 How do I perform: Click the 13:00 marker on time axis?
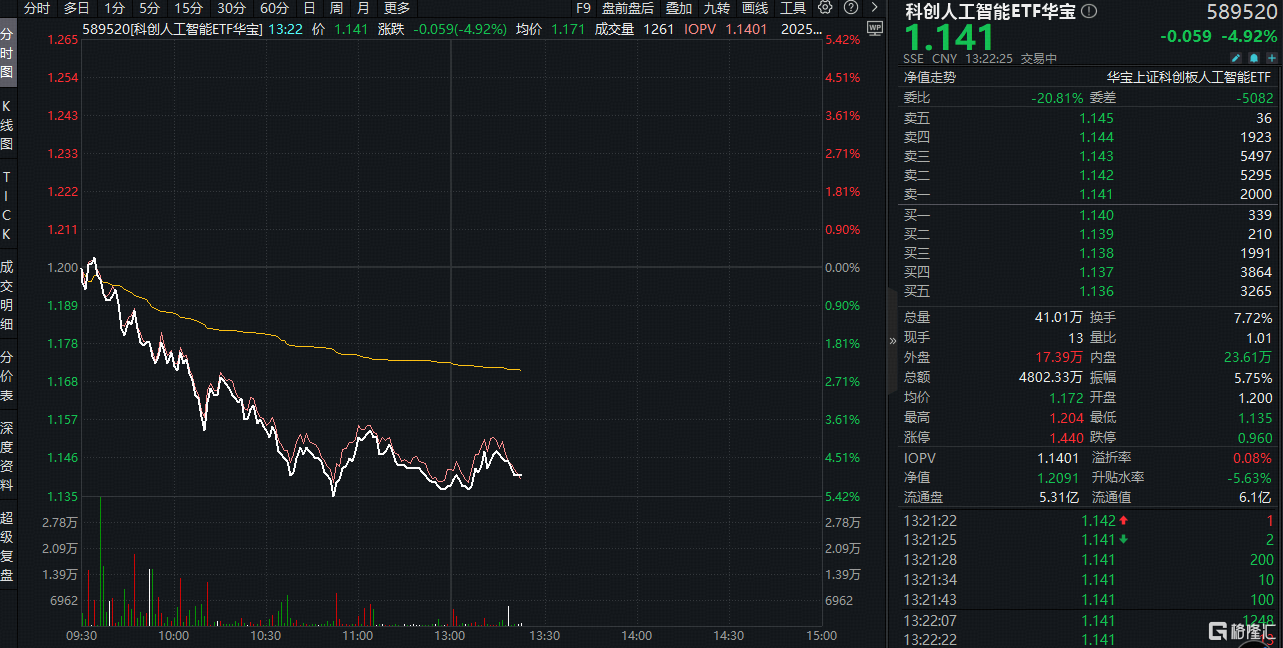450,635
